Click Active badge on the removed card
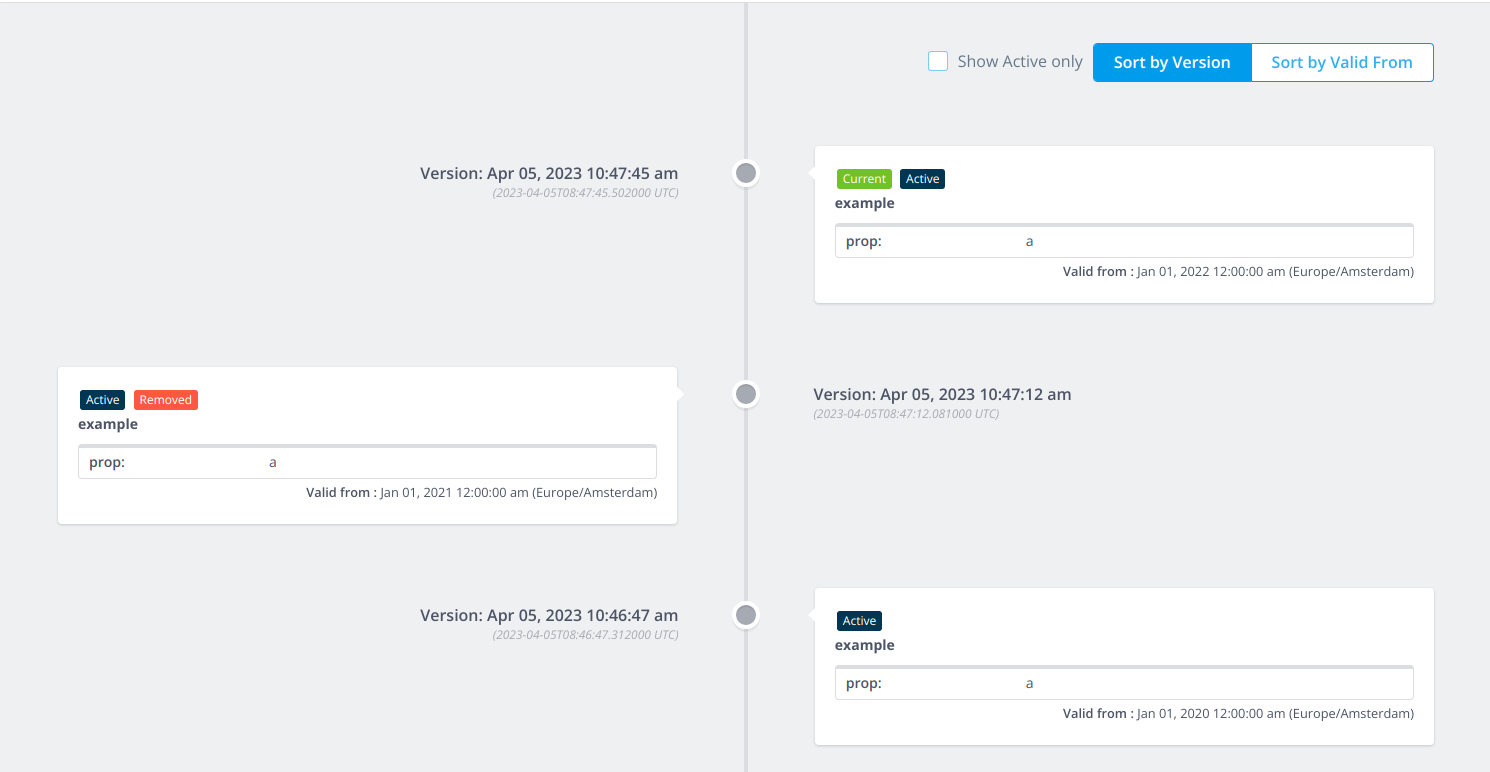Viewport: 1490px width, 772px height. 103,400
